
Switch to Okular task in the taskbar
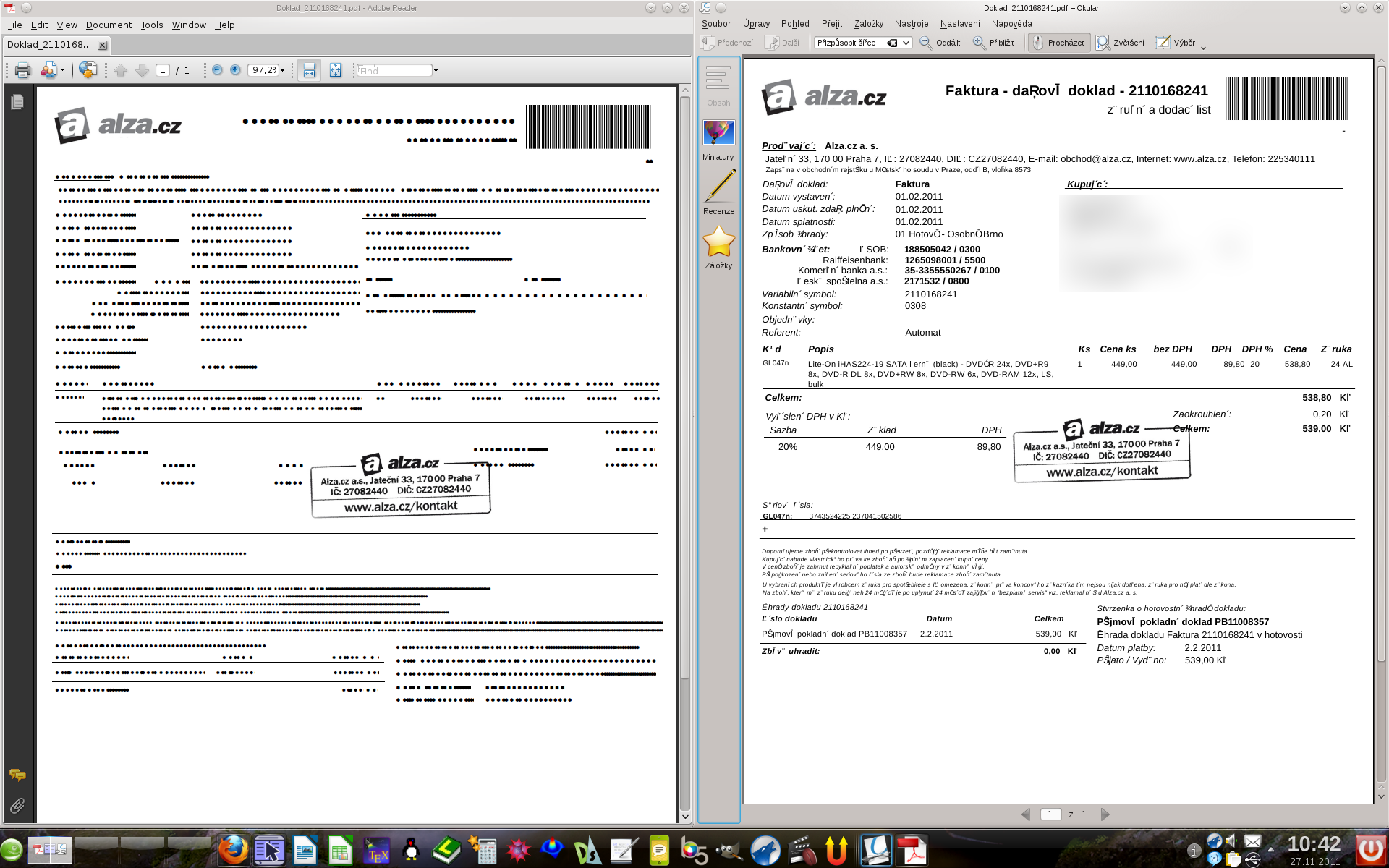pyautogui.click(x=876, y=850)
